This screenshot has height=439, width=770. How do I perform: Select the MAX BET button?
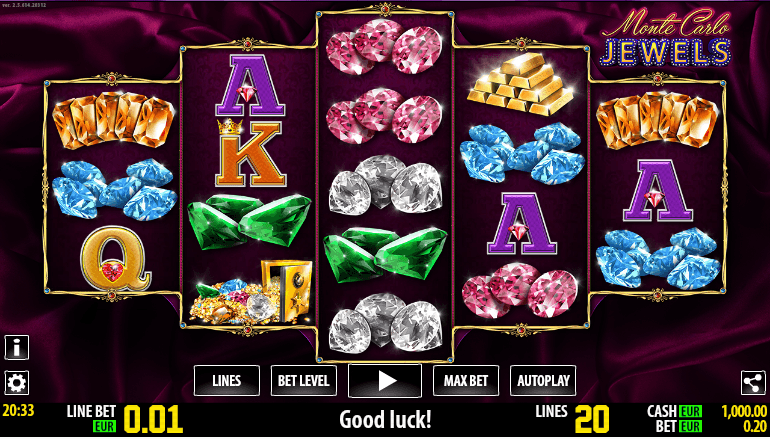[x=466, y=381]
